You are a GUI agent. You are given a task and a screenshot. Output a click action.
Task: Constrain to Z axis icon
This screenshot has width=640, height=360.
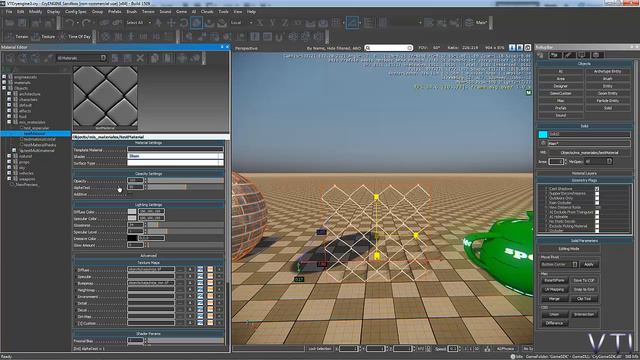[x=285, y=23]
